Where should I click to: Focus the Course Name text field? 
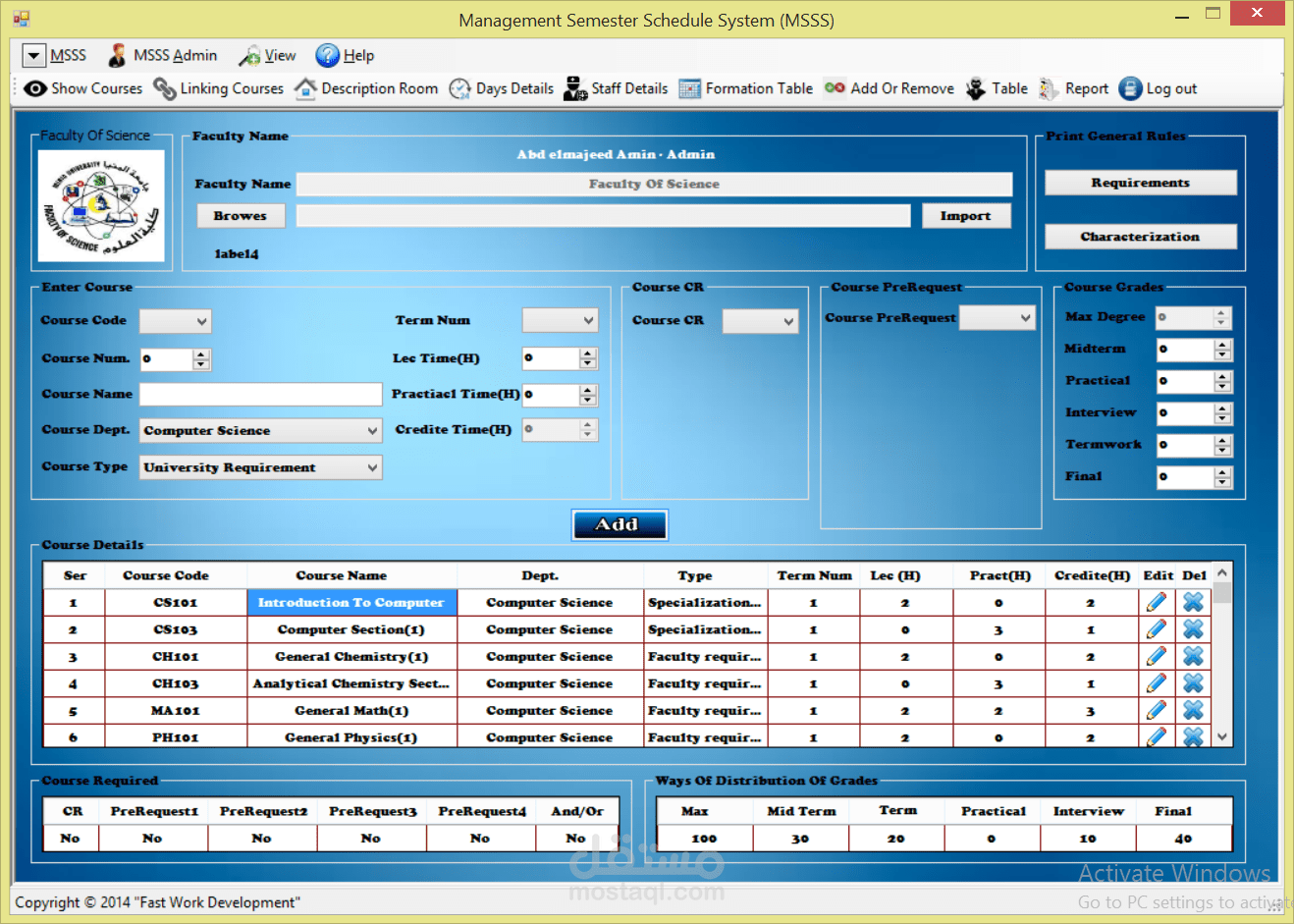coord(261,395)
